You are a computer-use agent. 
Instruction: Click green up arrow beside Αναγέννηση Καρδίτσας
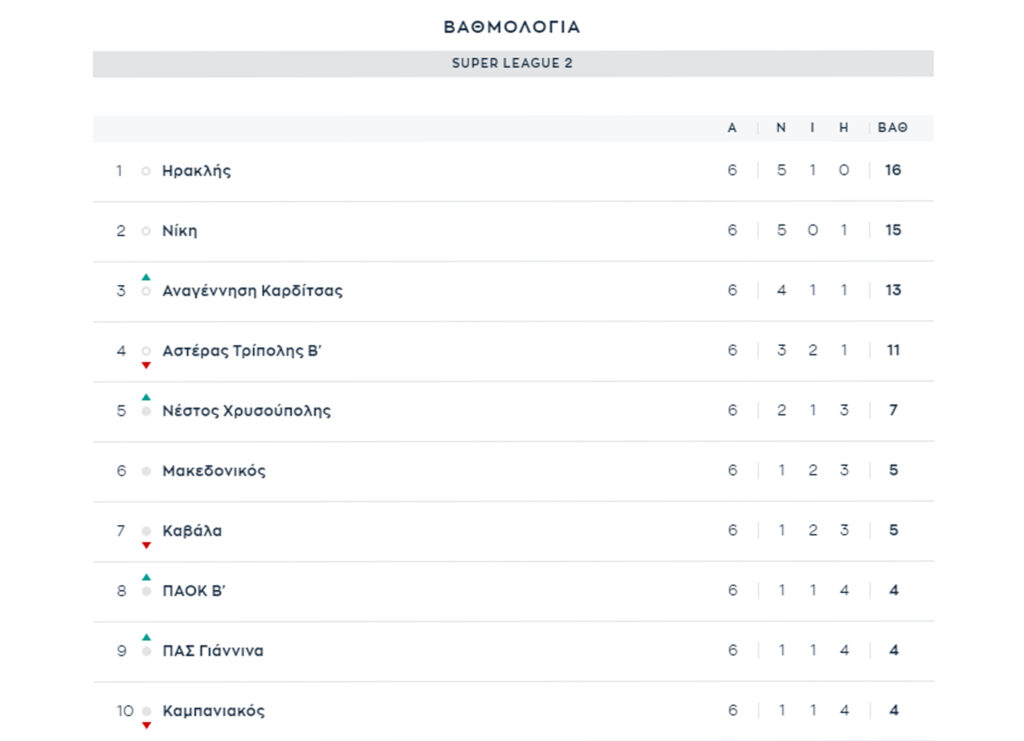(146, 277)
